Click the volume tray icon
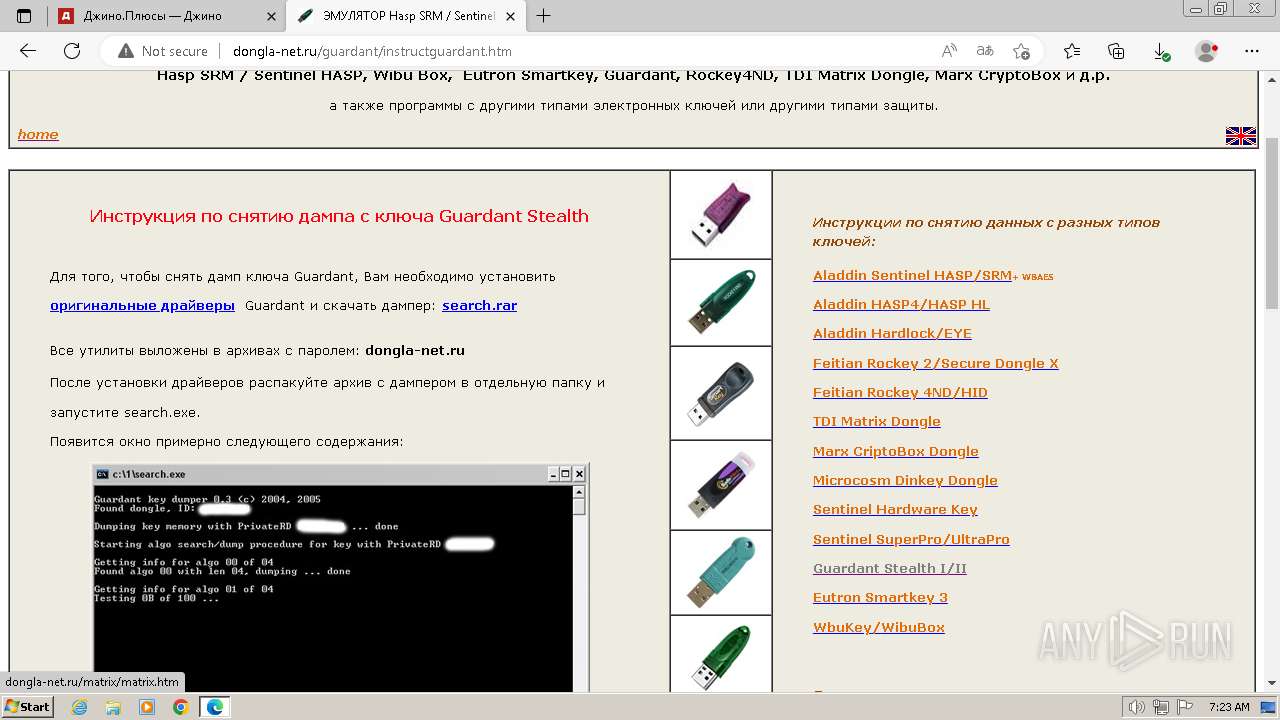This screenshot has height=720, width=1280. pos(1137,707)
